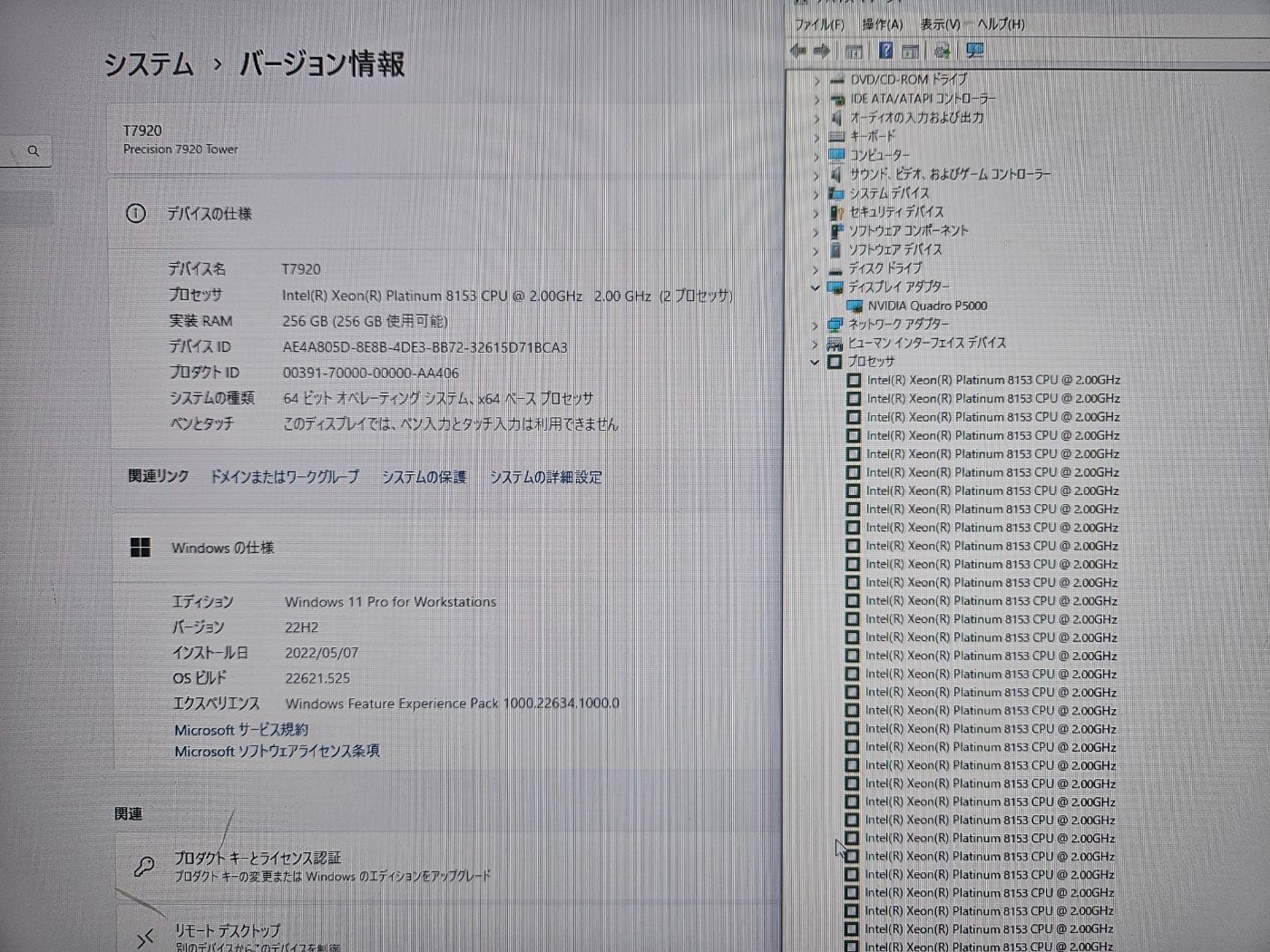The height and width of the screenshot is (952, 1270).
Task: Expand the キーボード node chevron
Action: click(x=816, y=137)
